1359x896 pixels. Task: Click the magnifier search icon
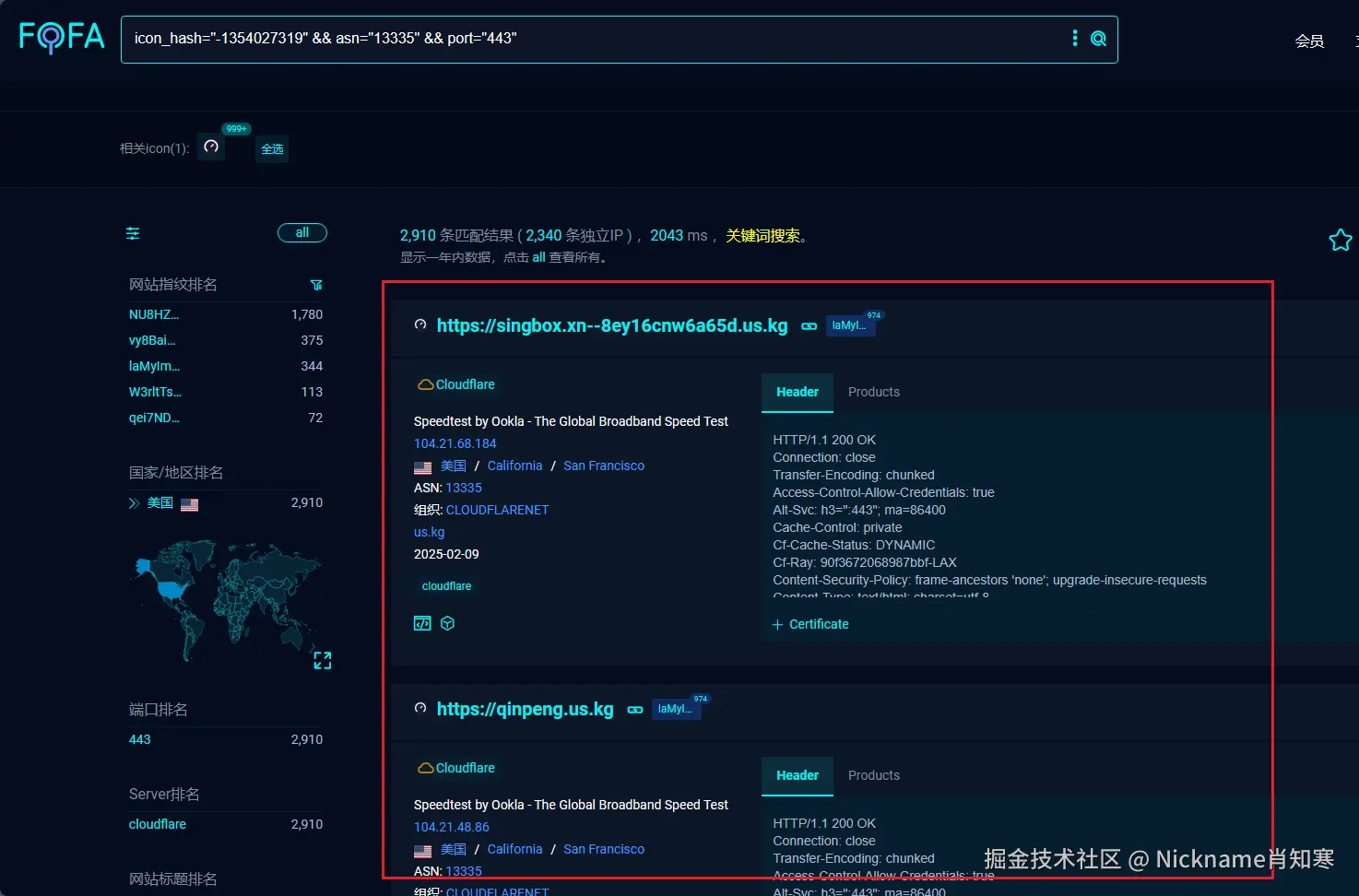[1098, 39]
